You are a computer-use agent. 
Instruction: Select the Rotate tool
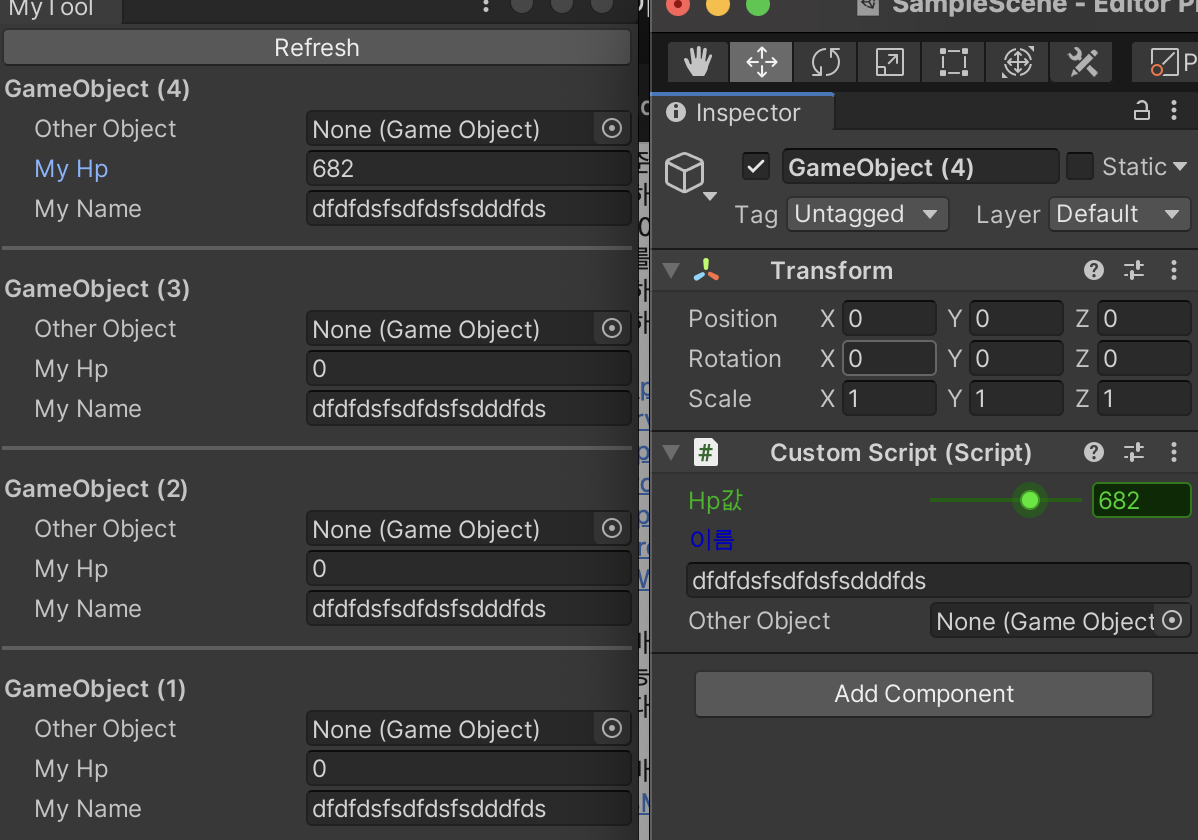[825, 62]
